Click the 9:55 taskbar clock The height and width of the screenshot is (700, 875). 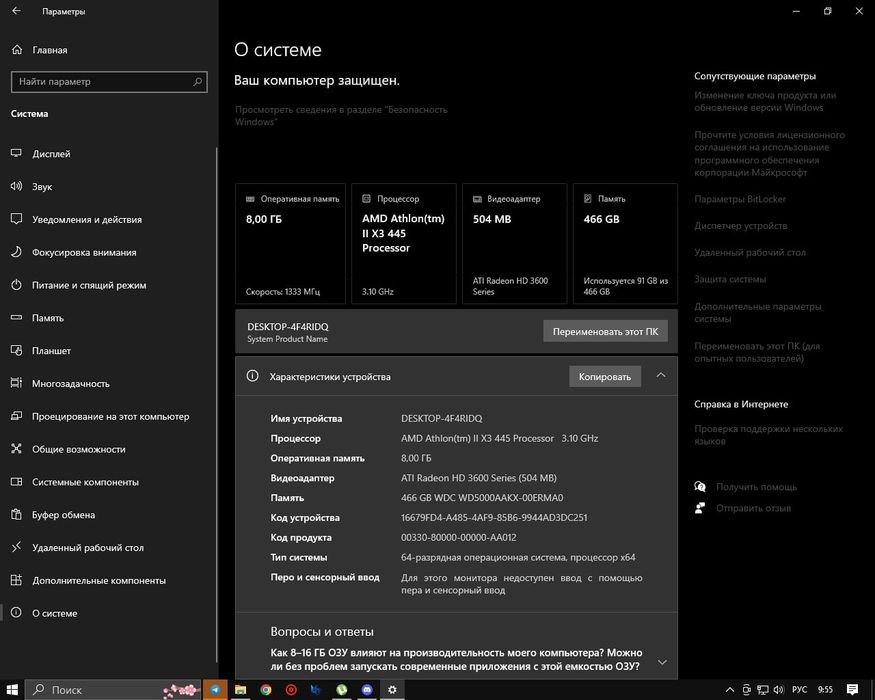825,690
